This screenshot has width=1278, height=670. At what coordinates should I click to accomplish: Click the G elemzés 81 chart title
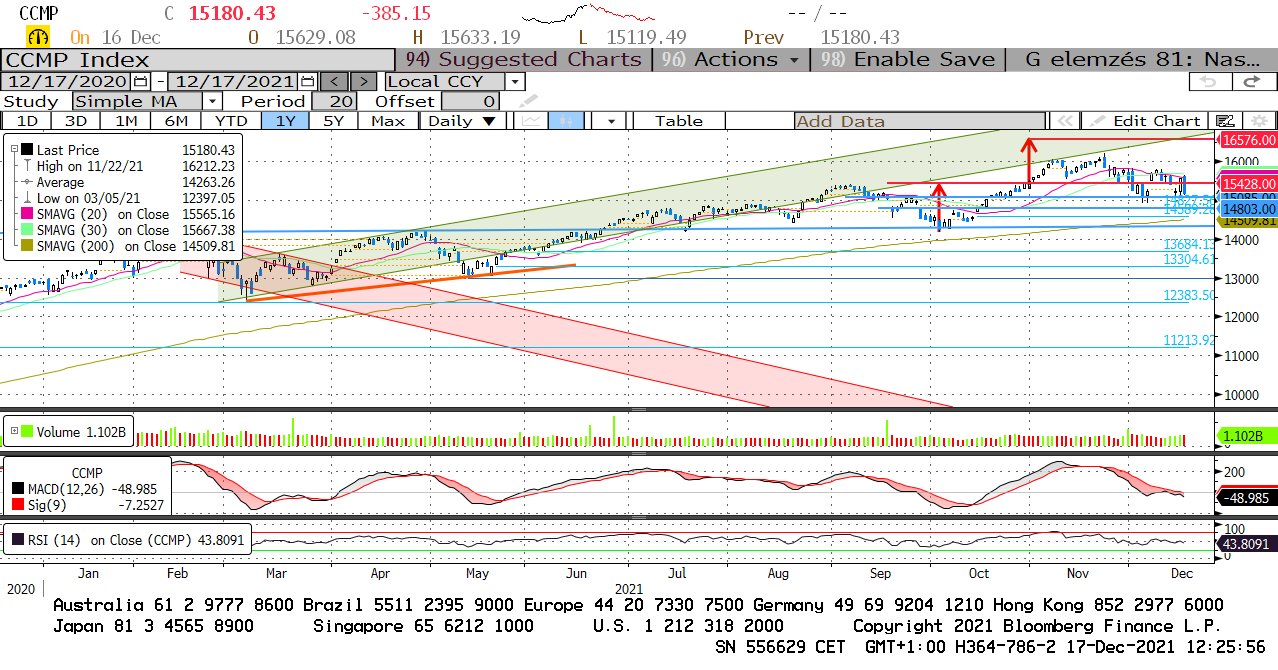point(1141,60)
